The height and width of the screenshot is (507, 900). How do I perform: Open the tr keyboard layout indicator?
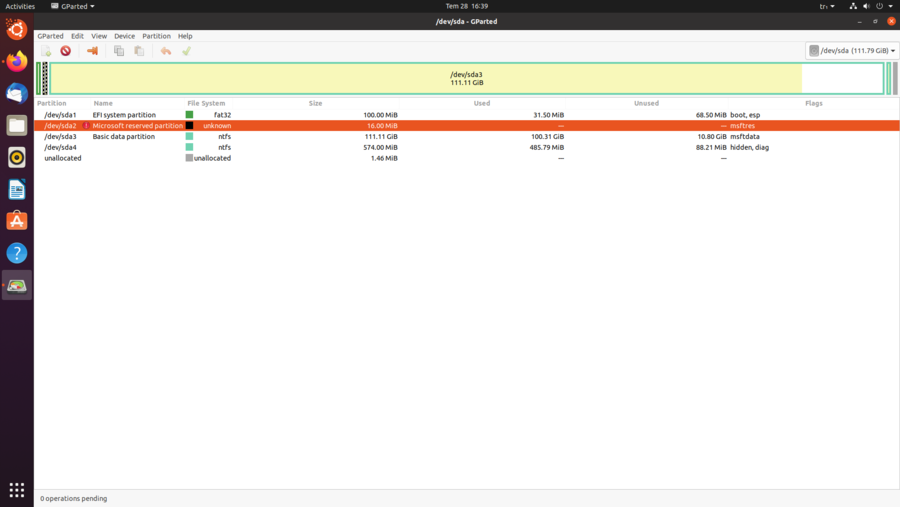(x=827, y=6)
